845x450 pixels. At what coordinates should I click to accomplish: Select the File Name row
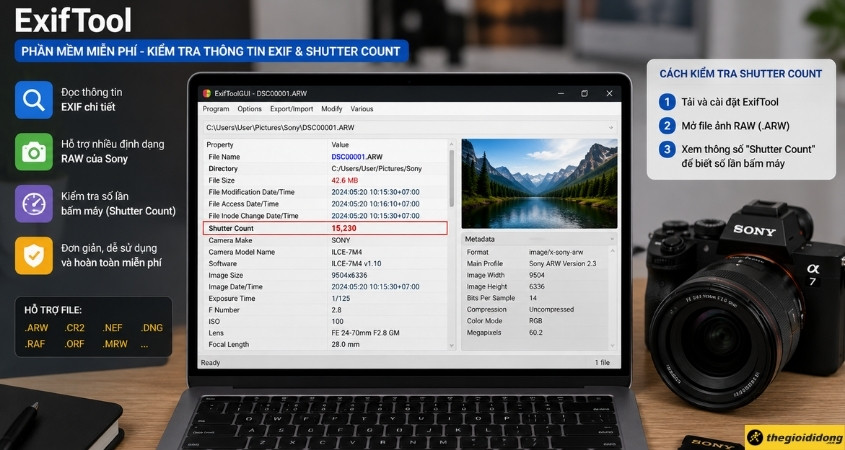point(325,157)
